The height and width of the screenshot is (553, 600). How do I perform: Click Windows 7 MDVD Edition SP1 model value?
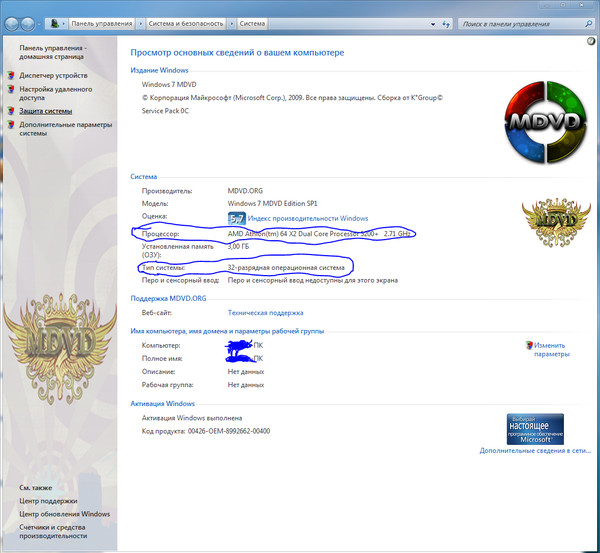[x=272, y=203]
